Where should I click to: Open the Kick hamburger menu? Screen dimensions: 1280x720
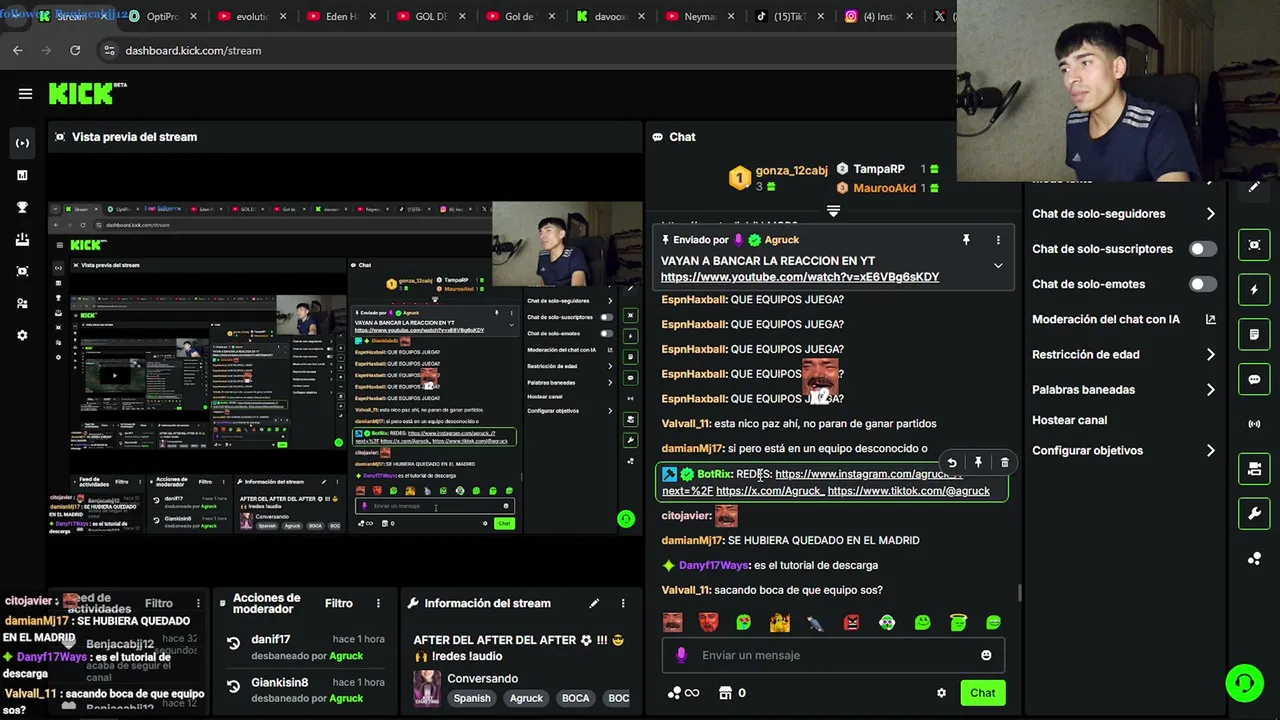25,94
